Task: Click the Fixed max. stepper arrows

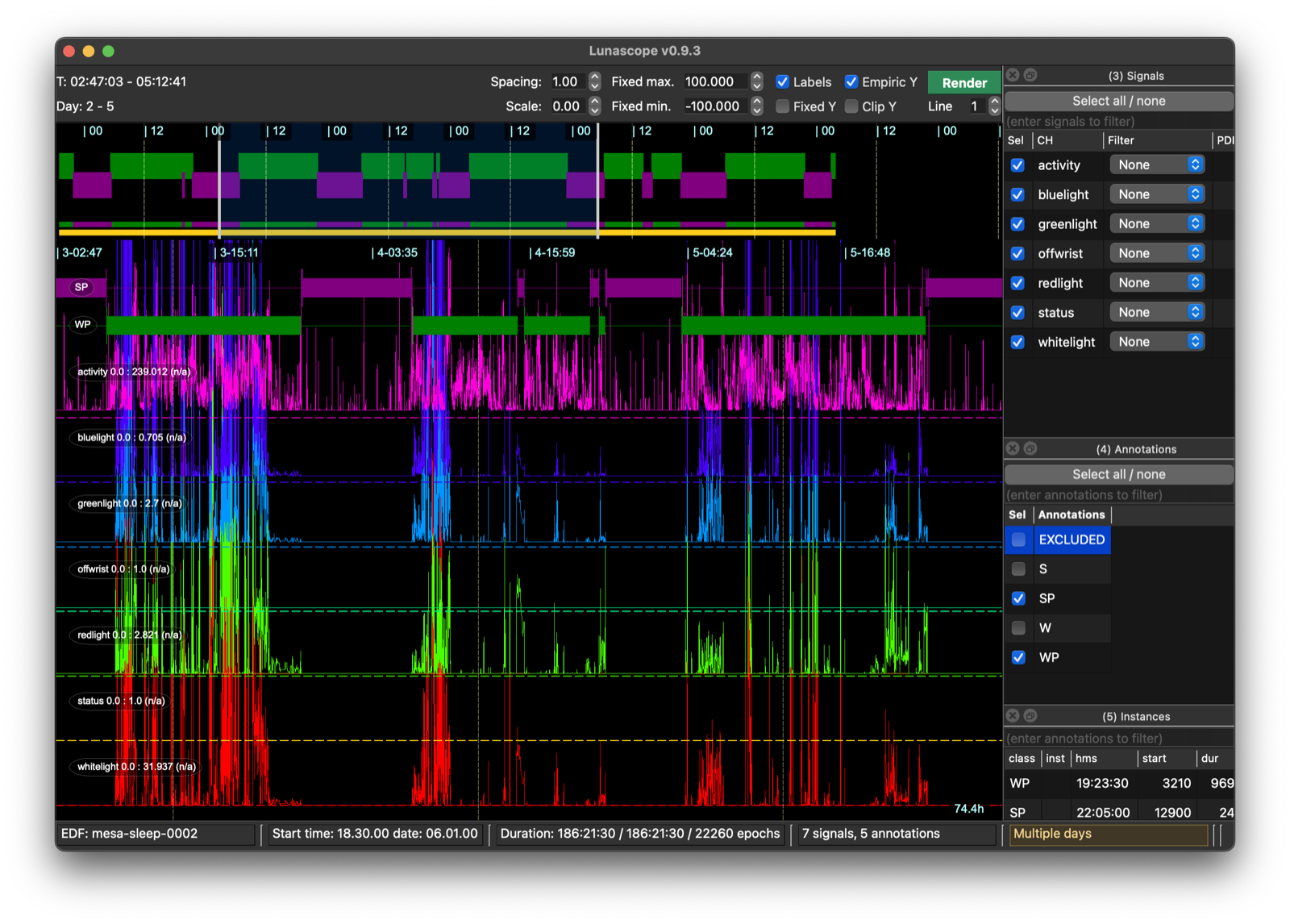Action: tap(756, 81)
